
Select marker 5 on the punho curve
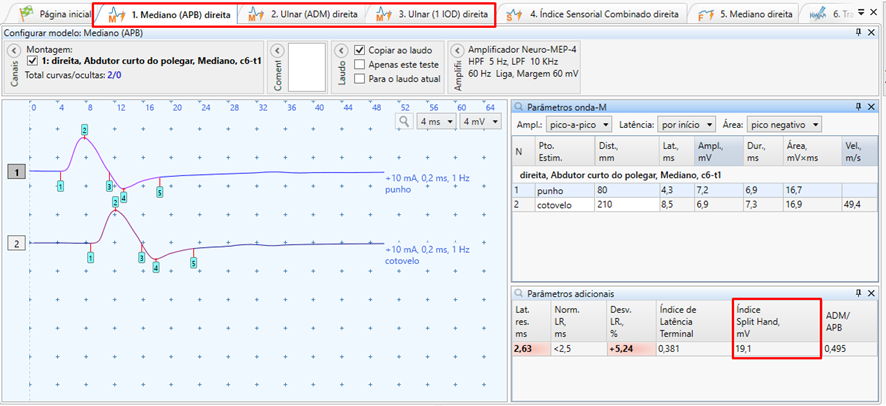pyautogui.click(x=160, y=193)
